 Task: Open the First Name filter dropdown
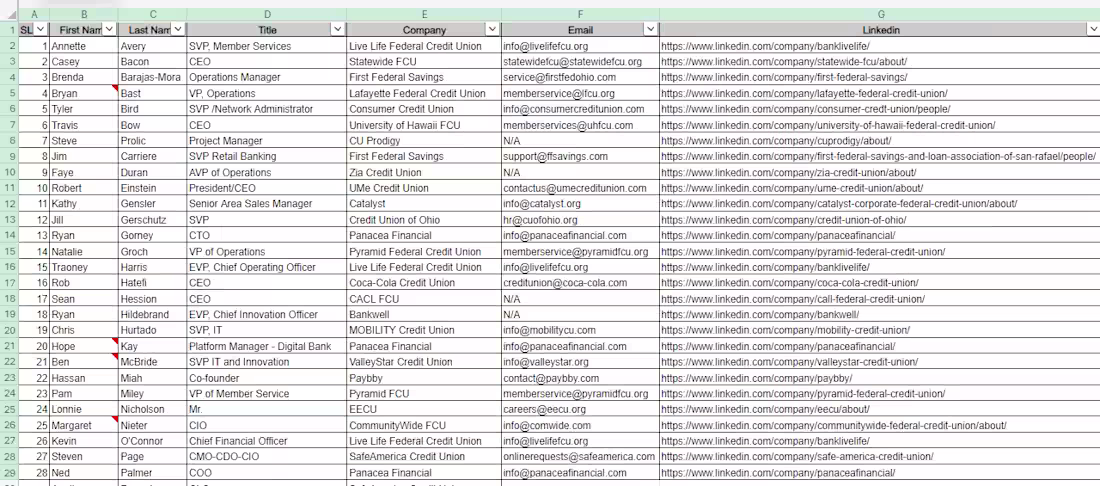[109, 29]
